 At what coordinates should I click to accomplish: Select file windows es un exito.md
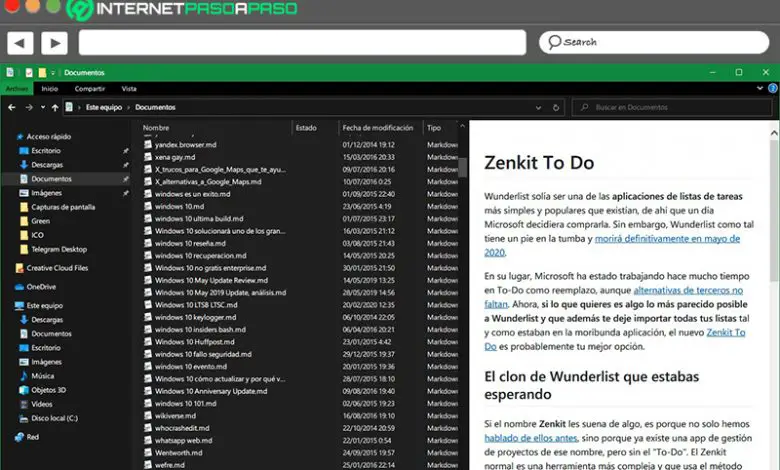tap(193, 194)
